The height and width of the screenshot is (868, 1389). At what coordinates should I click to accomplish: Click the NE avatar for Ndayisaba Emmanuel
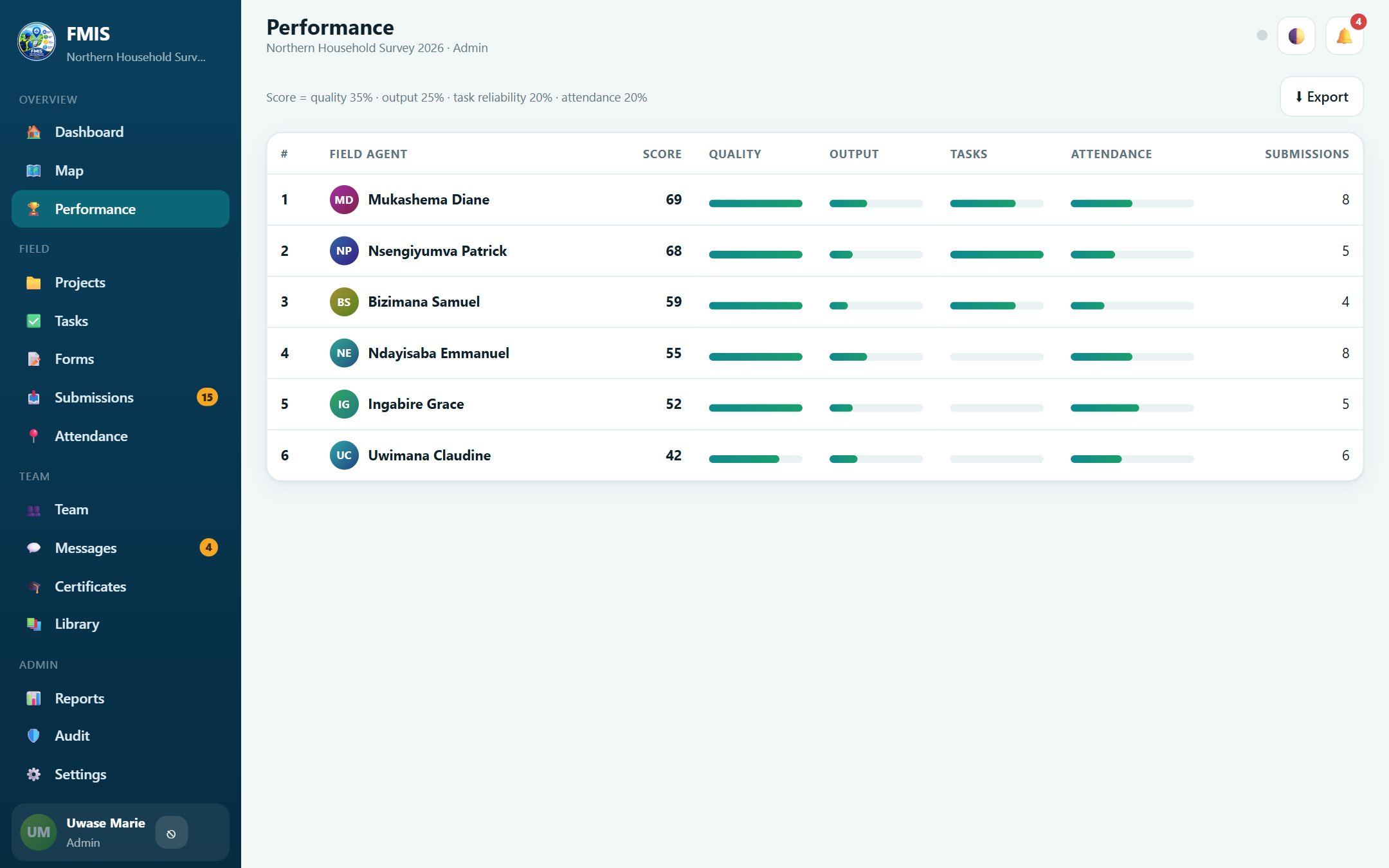pos(344,353)
